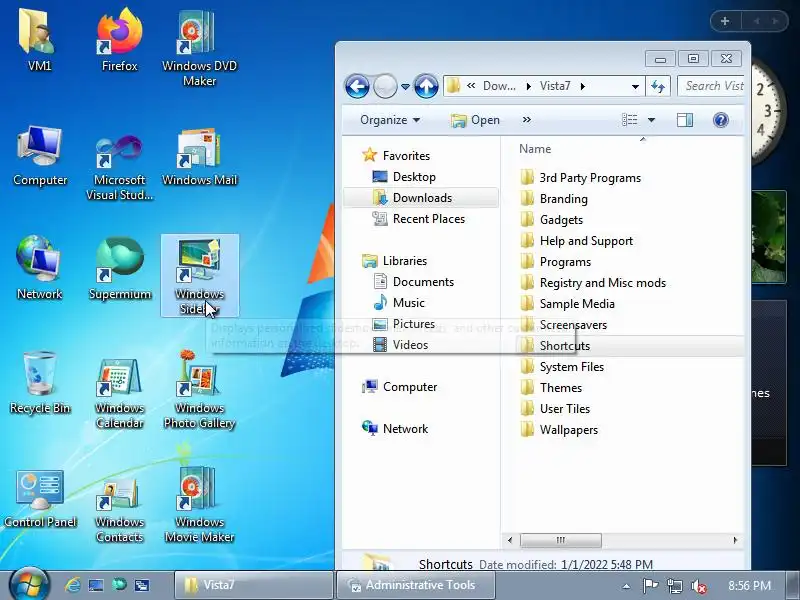
Task: Expand address bar history dropdown
Action: 635,87
